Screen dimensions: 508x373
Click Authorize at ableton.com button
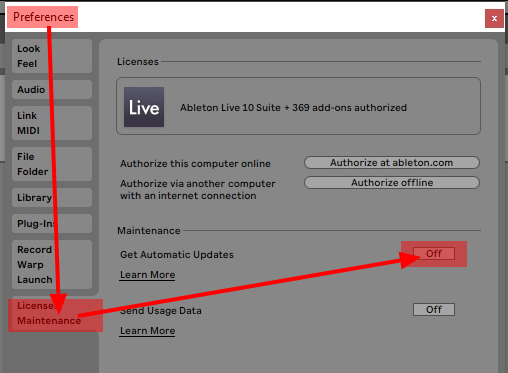tap(392, 163)
